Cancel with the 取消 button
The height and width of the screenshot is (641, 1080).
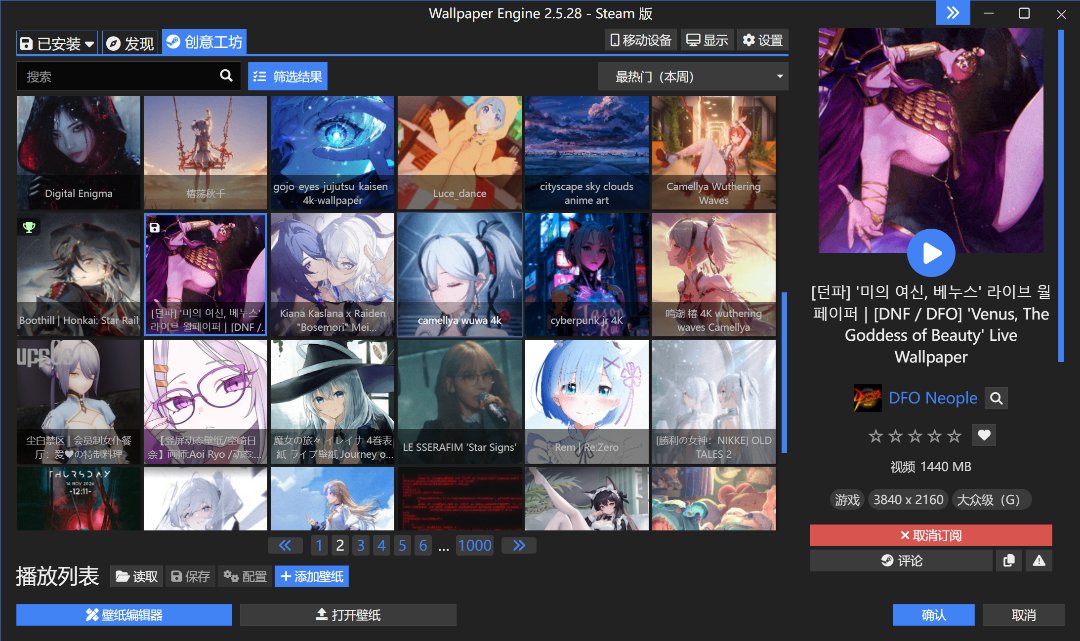point(1024,615)
